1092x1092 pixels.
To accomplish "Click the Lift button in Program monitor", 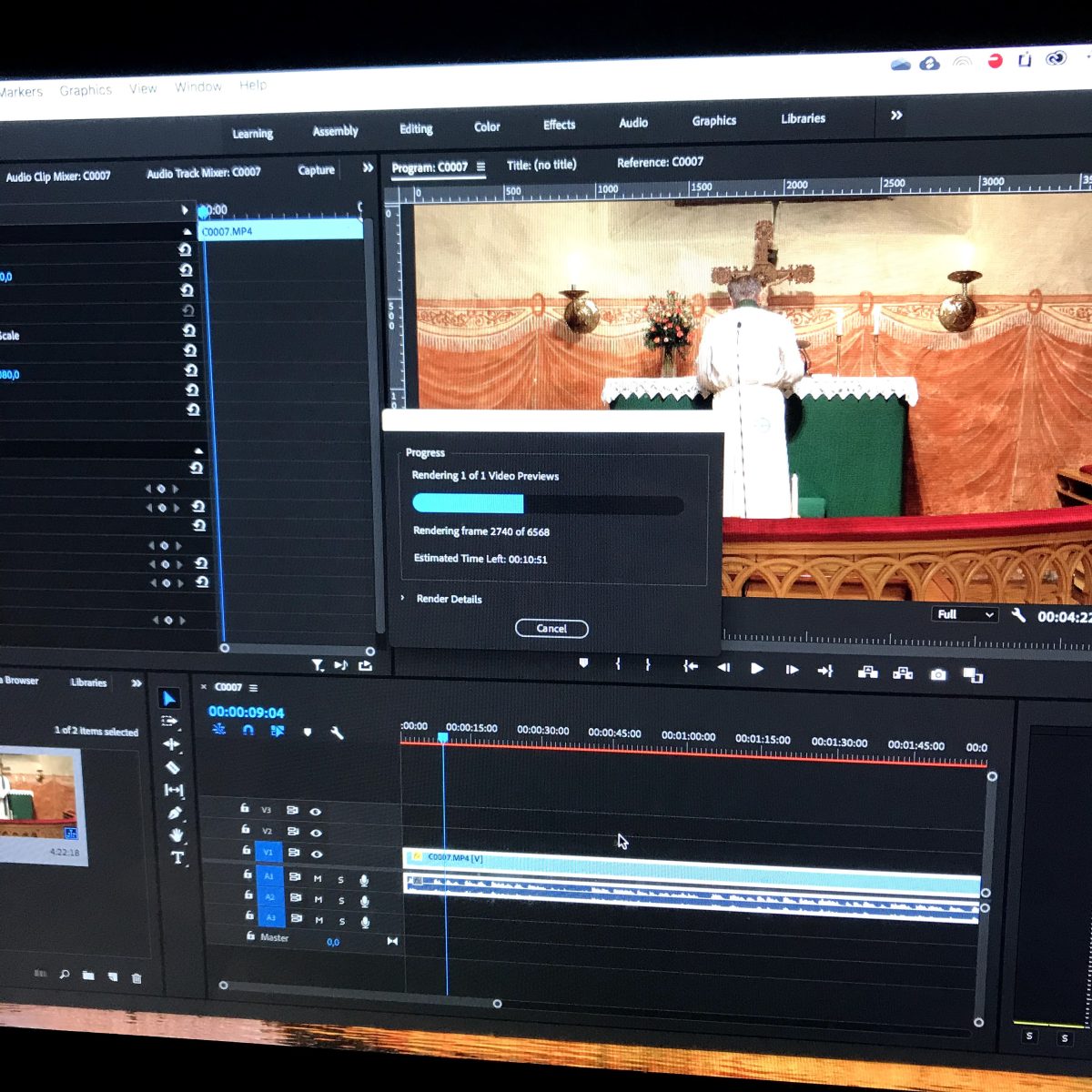I will (x=867, y=672).
